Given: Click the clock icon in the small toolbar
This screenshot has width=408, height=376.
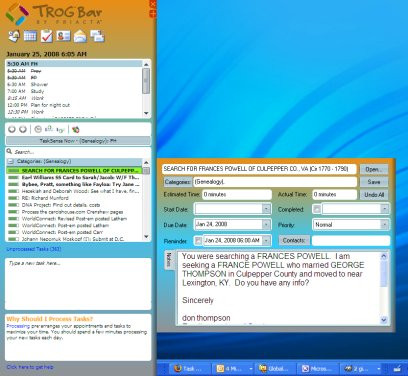Looking at the screenshot, I should [x=38, y=129].
